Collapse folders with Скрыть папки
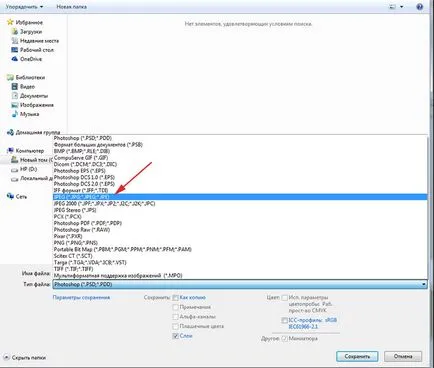 click(25, 357)
